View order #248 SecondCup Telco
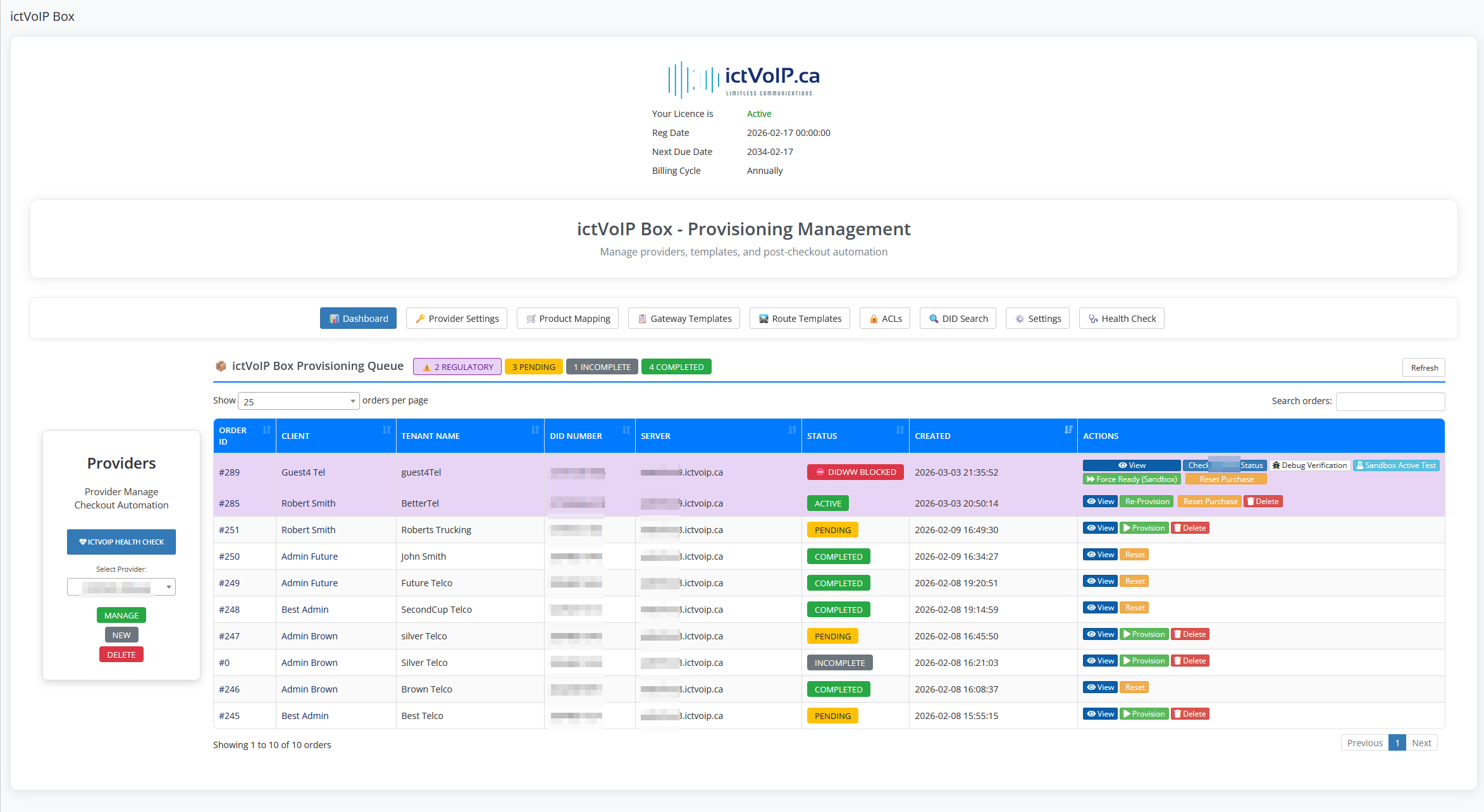The height and width of the screenshot is (812, 1484). (1100, 608)
